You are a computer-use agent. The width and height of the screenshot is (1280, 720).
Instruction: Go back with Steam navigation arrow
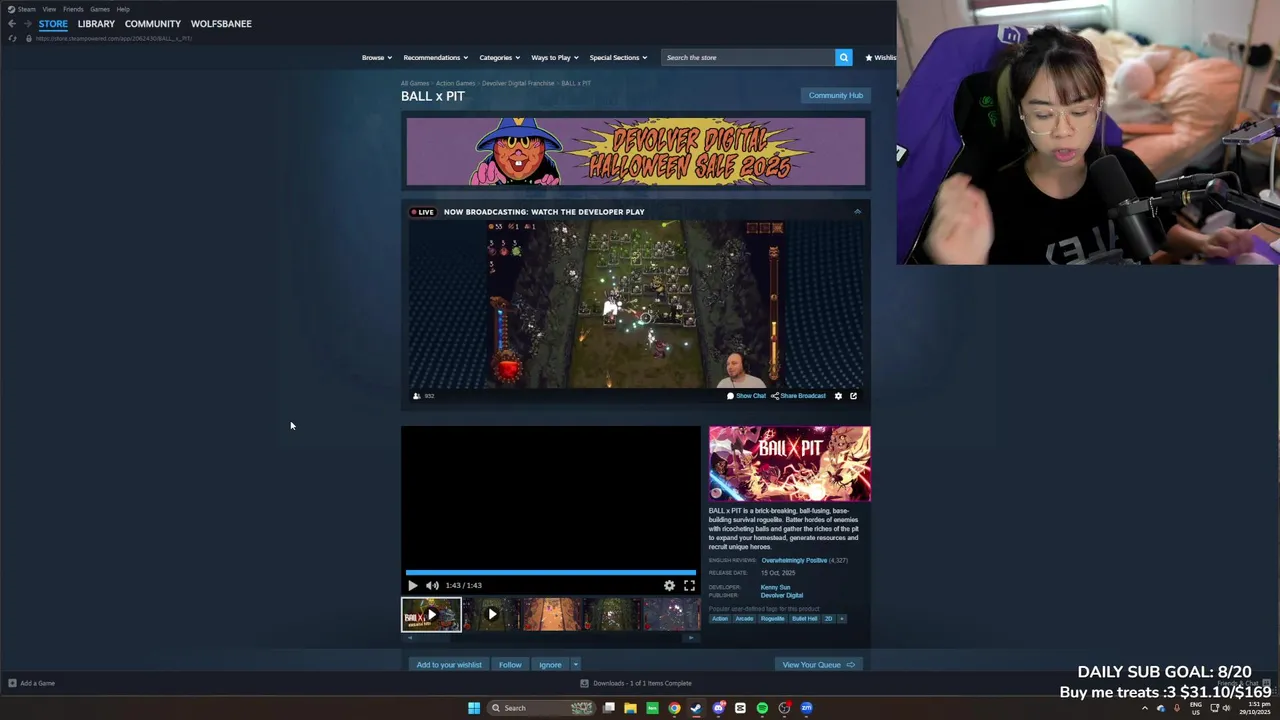tap(12, 23)
